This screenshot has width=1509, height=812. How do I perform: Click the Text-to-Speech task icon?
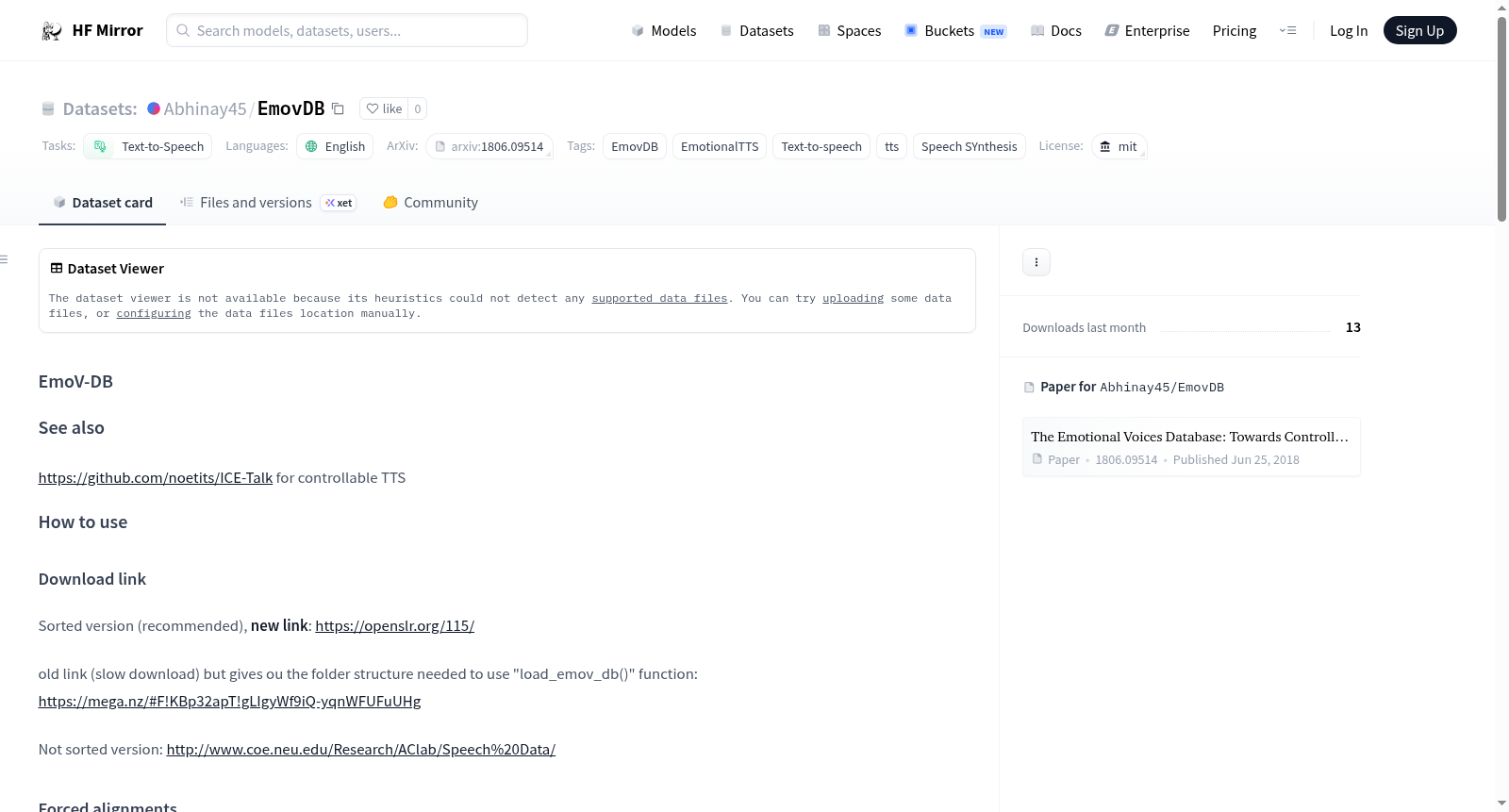point(100,146)
